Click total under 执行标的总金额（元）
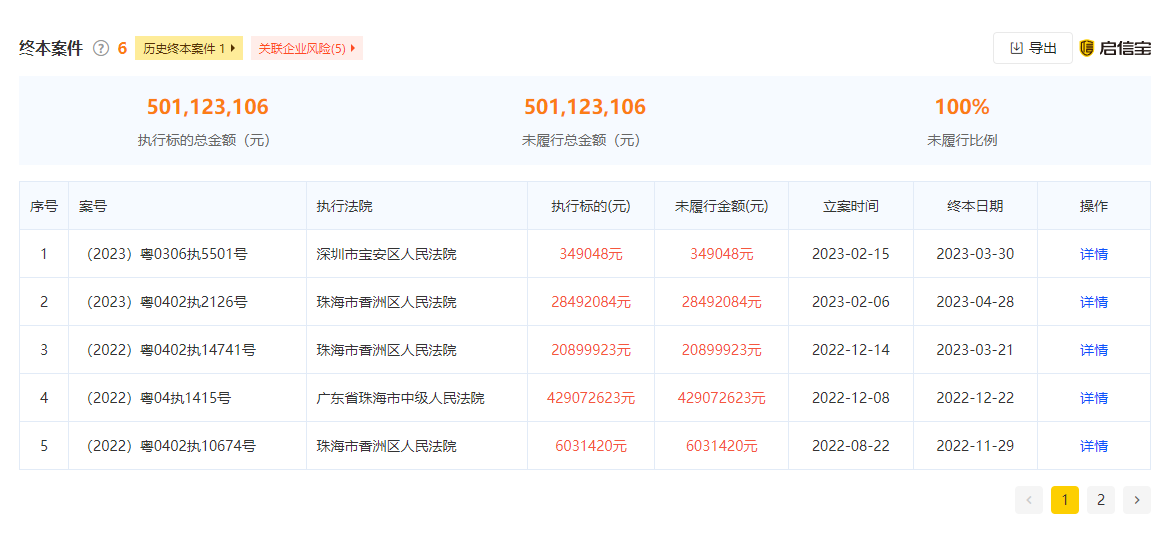 [x=207, y=107]
